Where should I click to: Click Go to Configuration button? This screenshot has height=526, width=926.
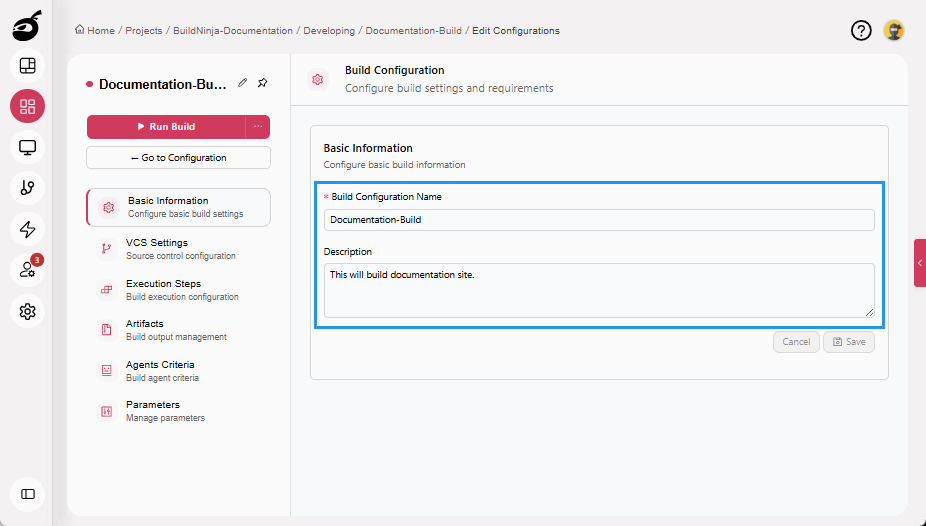[x=178, y=158]
